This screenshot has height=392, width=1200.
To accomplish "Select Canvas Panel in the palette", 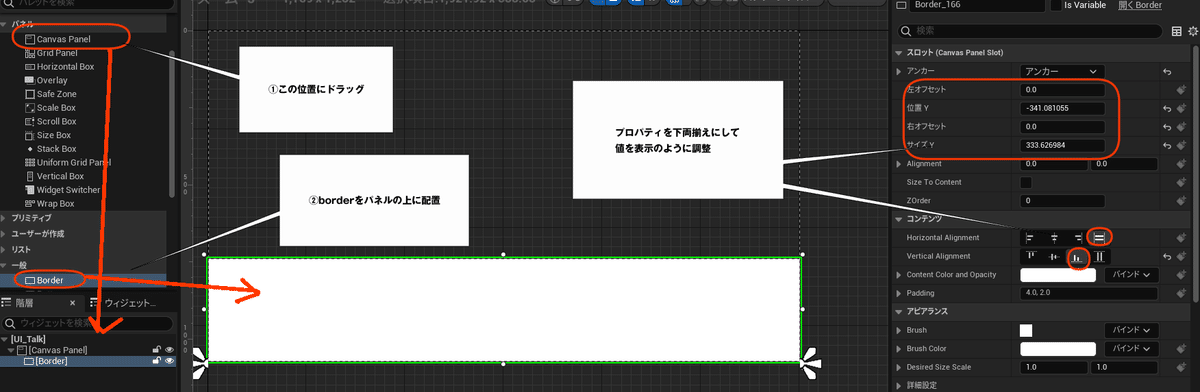I will coord(64,39).
